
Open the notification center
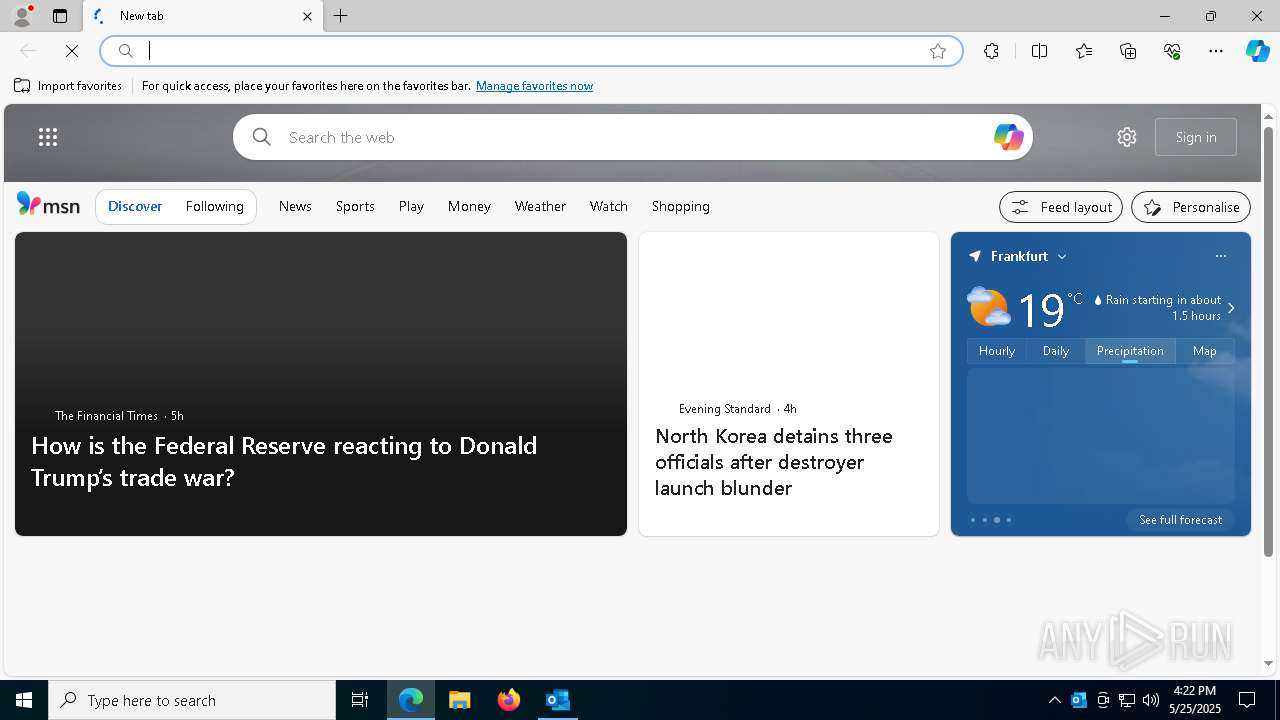[x=1247, y=700]
